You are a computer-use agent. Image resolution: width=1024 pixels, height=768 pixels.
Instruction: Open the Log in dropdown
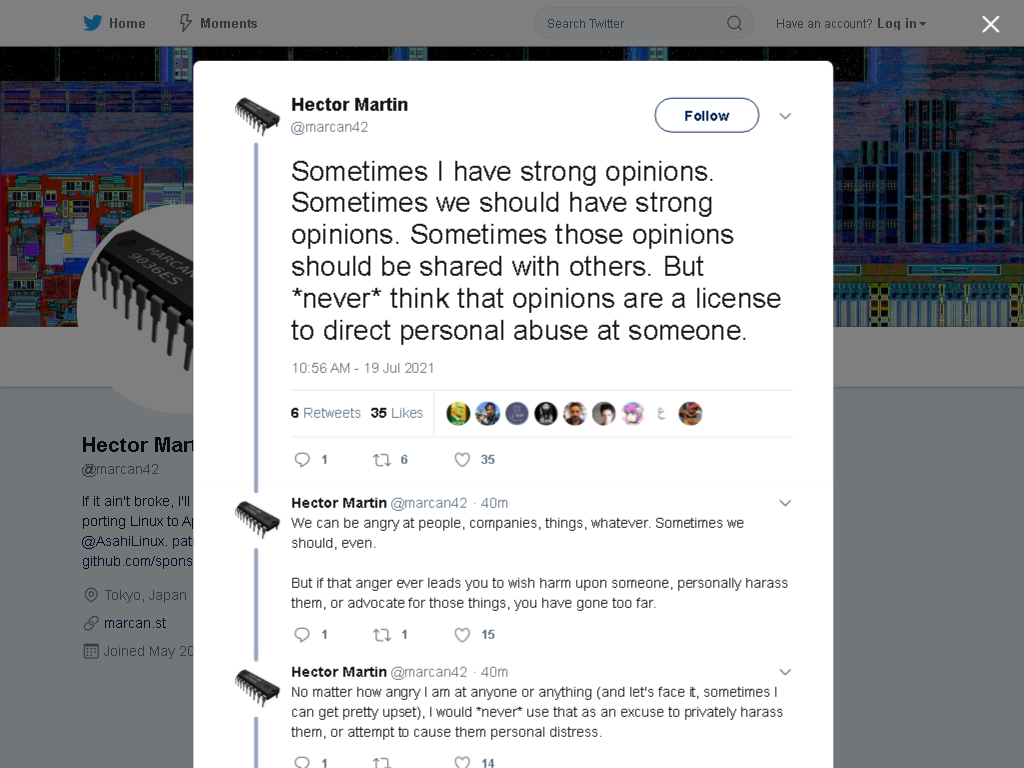[901, 24]
